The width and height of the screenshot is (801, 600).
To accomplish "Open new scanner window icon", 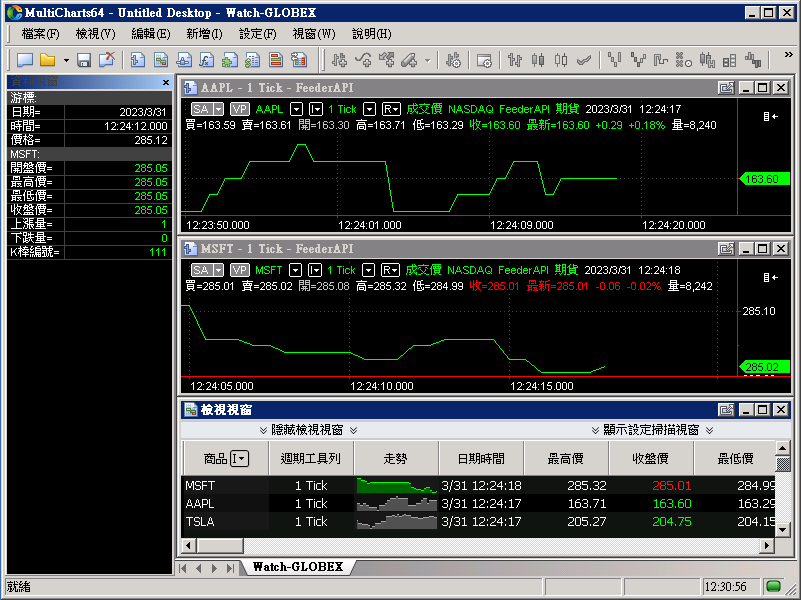I will tap(161, 60).
